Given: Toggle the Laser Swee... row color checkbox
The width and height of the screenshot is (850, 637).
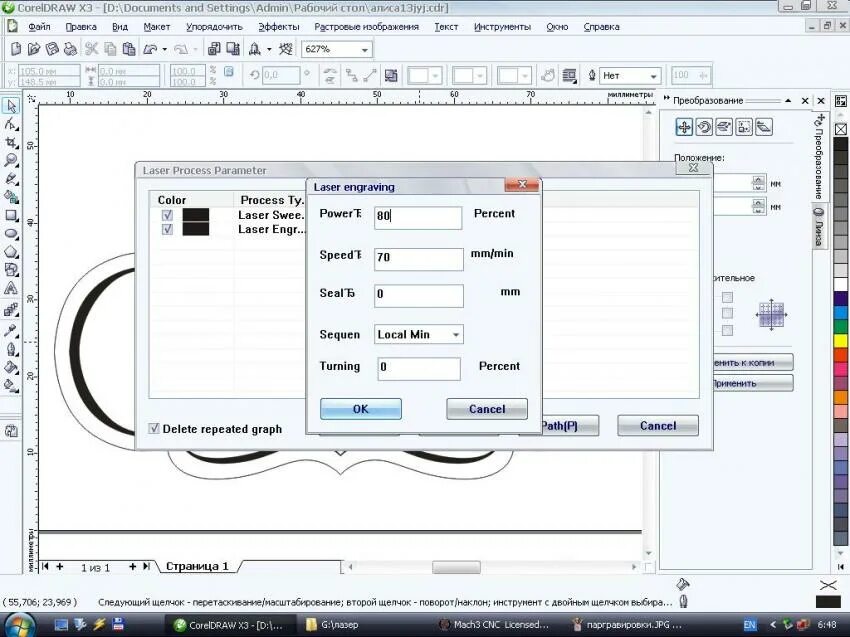Looking at the screenshot, I should pyautogui.click(x=167, y=215).
